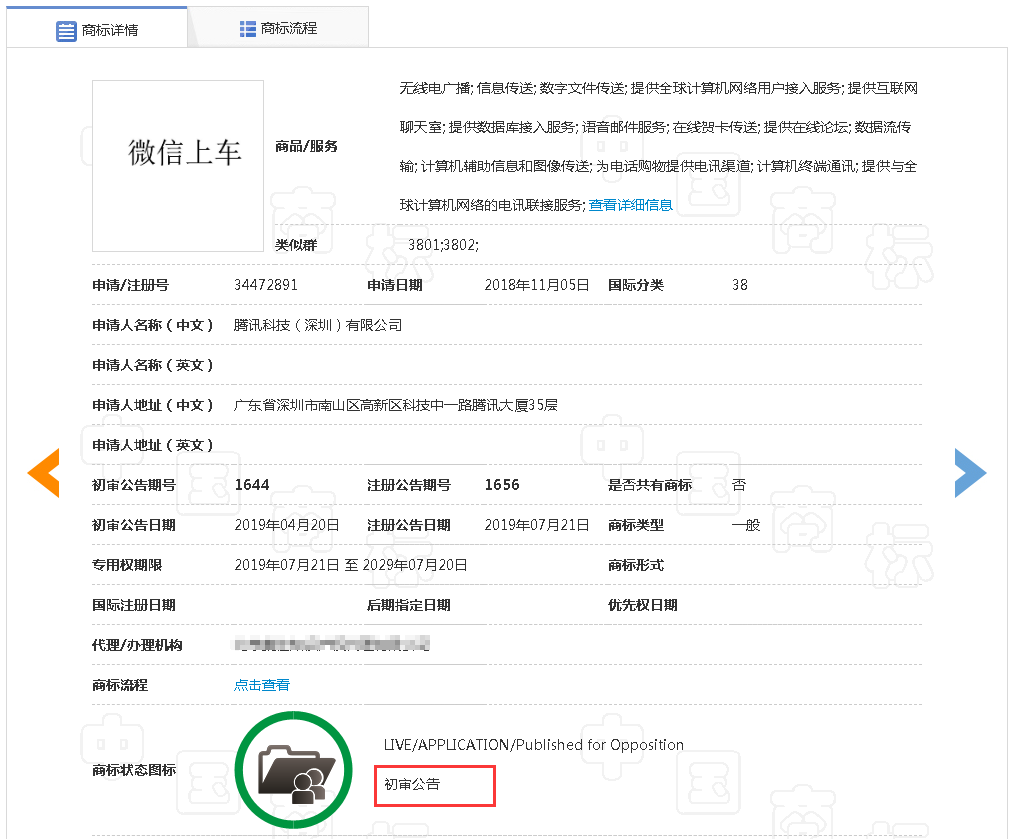Select the shared trademark value 否

click(739, 485)
